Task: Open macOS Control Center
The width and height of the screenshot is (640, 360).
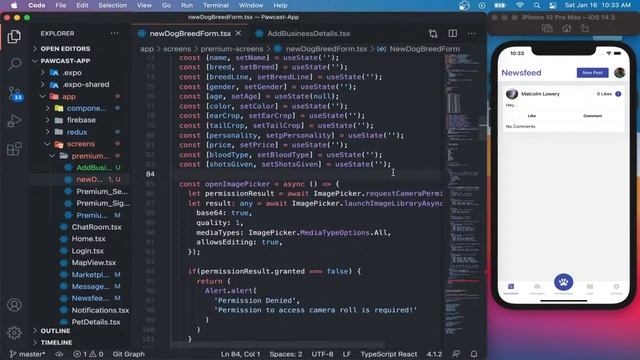Action: click(x=552, y=5)
